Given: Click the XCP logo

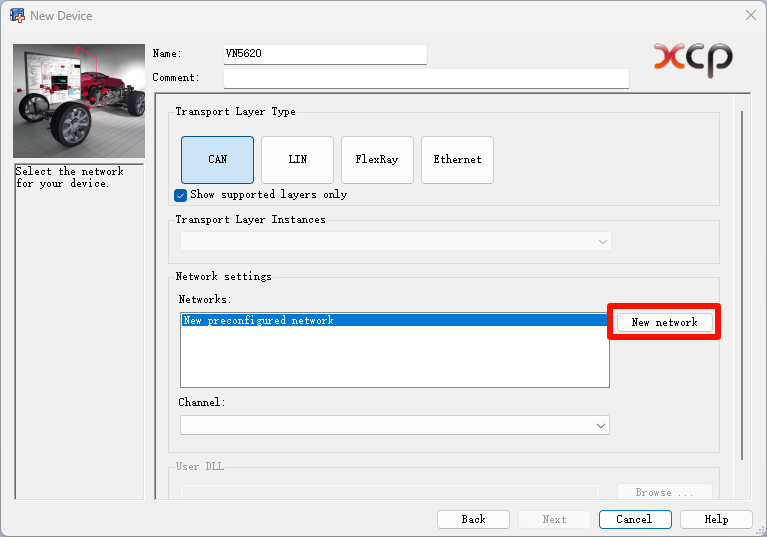Looking at the screenshot, I should (693, 59).
